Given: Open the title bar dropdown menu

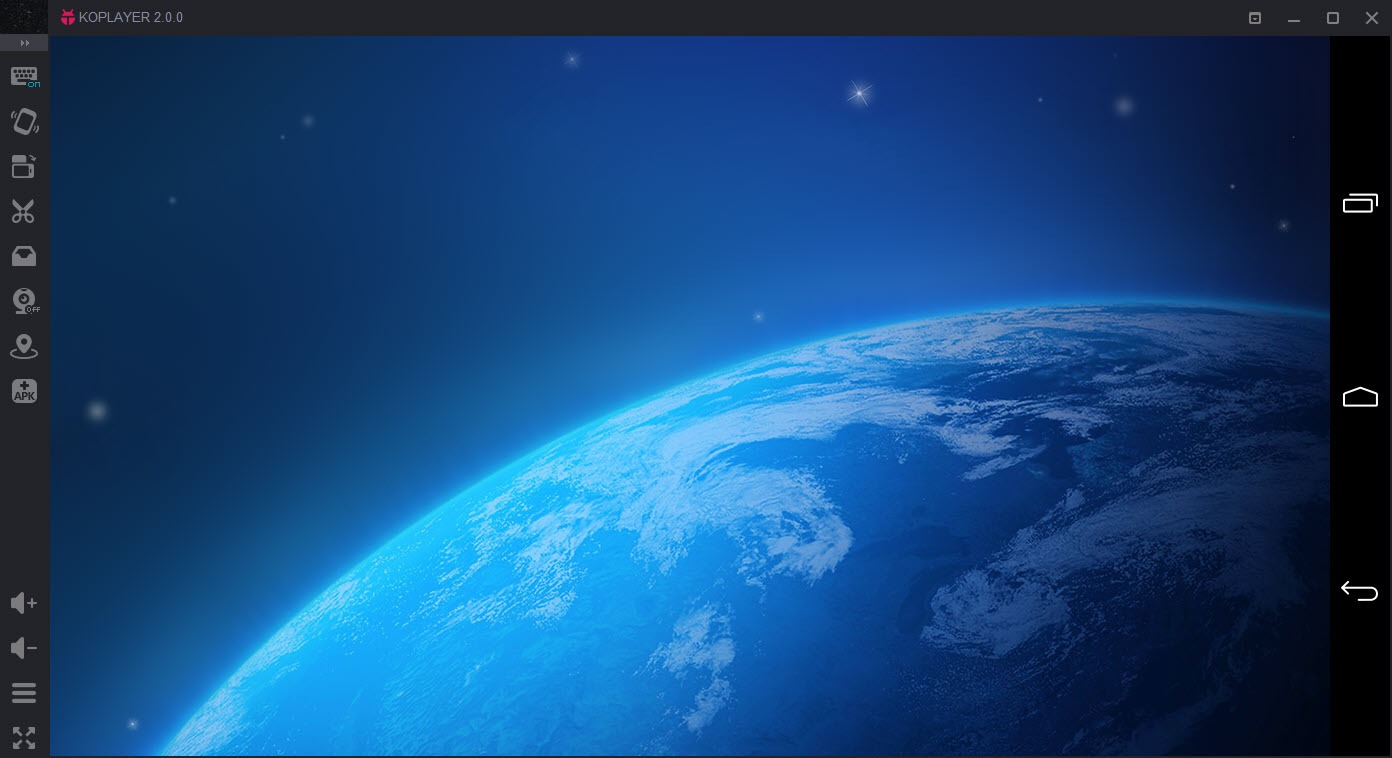Looking at the screenshot, I should point(1255,18).
